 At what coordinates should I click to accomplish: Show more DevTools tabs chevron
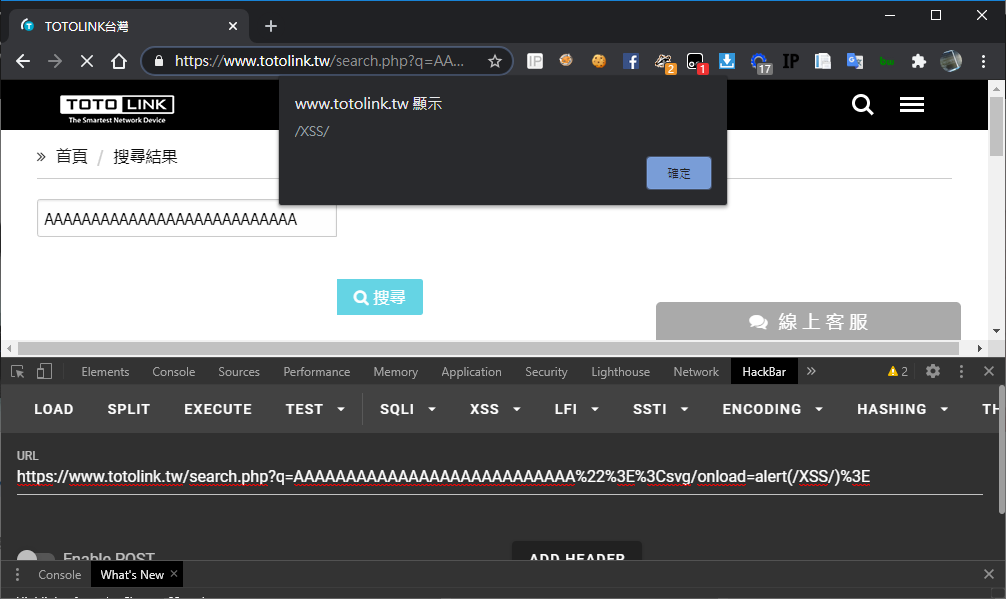click(x=811, y=371)
